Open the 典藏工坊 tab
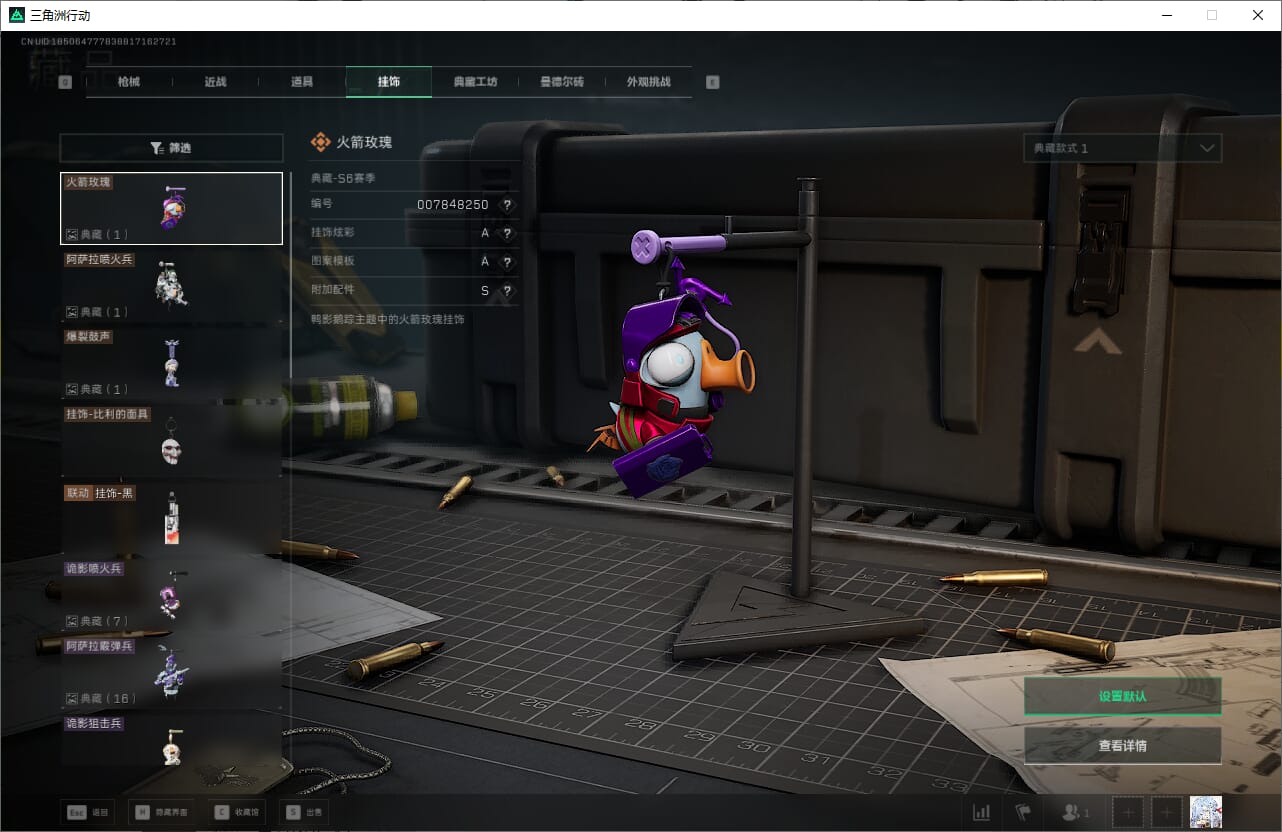 pyautogui.click(x=475, y=82)
